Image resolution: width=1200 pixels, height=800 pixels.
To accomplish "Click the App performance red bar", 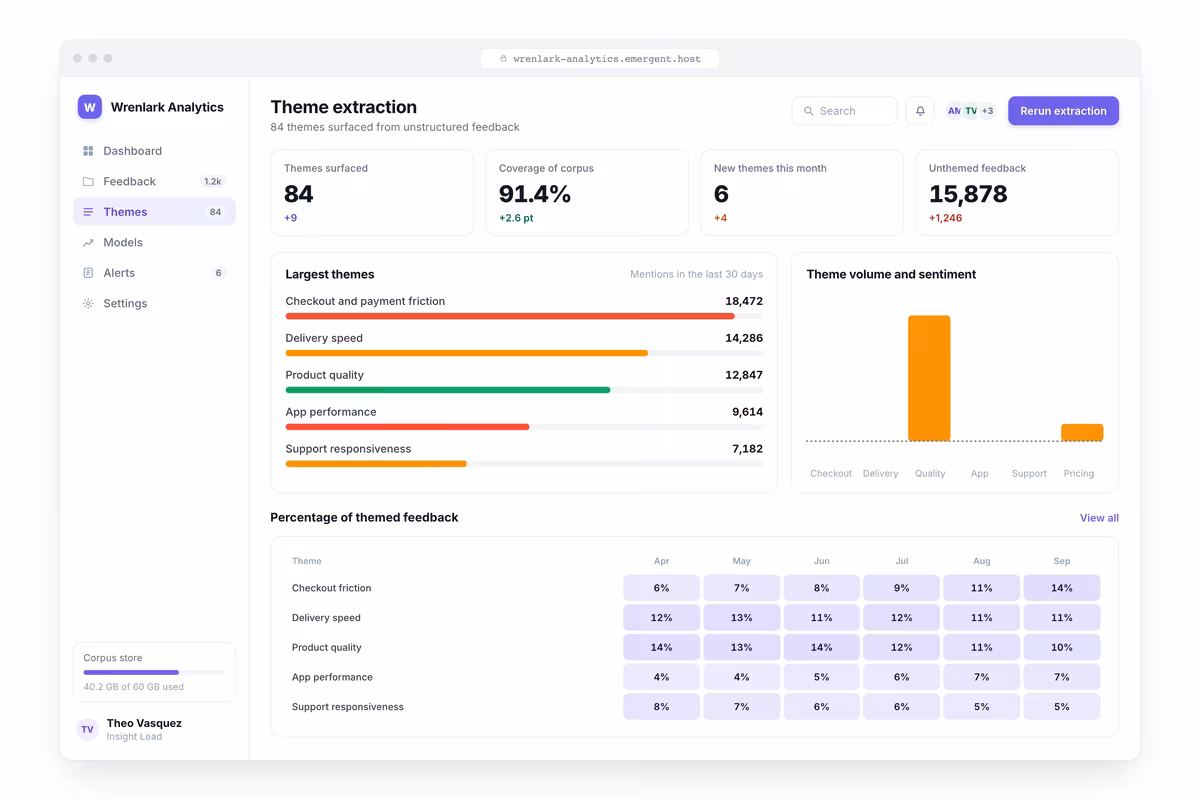I will [x=407, y=427].
